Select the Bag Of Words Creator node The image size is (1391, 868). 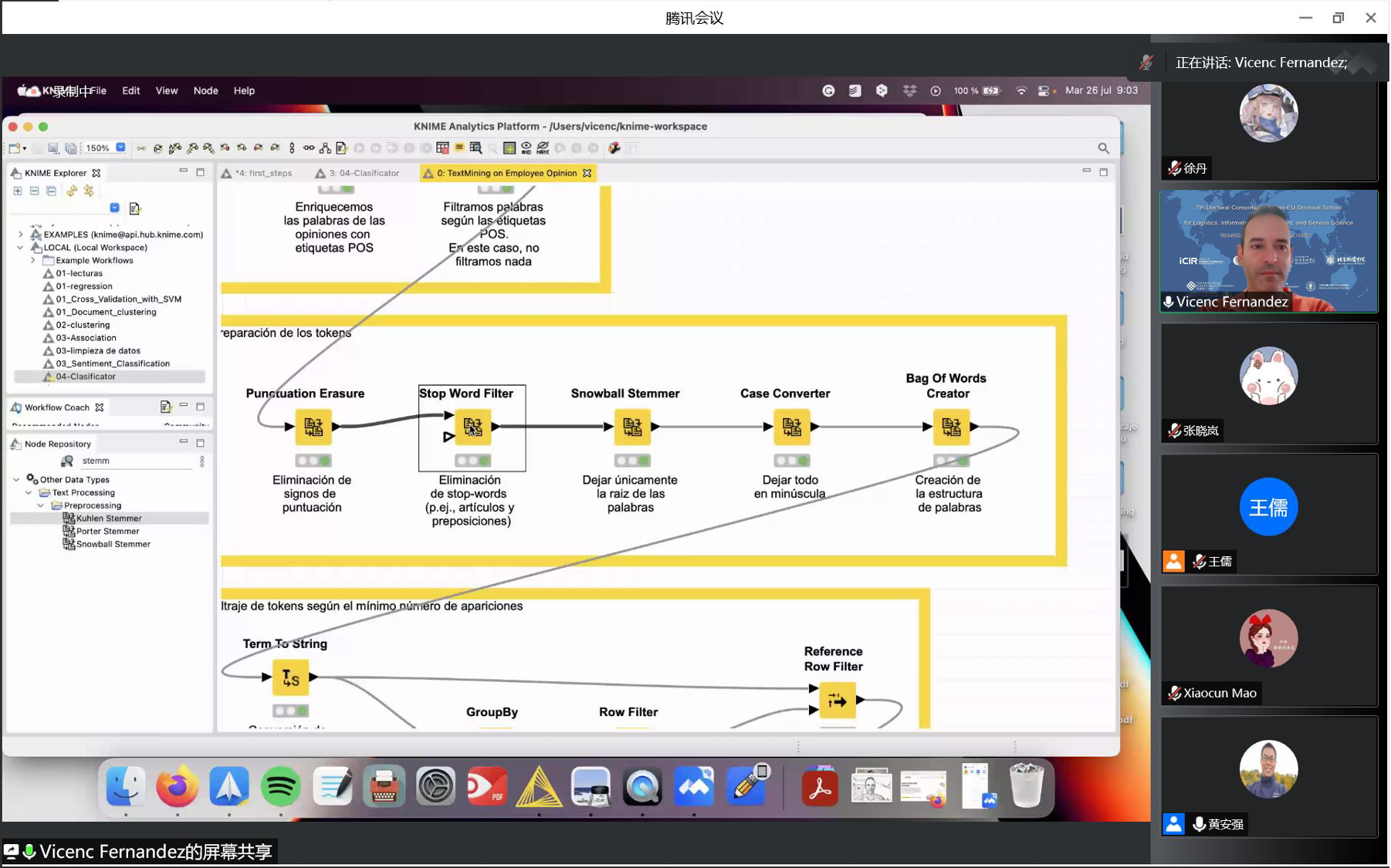point(950,427)
